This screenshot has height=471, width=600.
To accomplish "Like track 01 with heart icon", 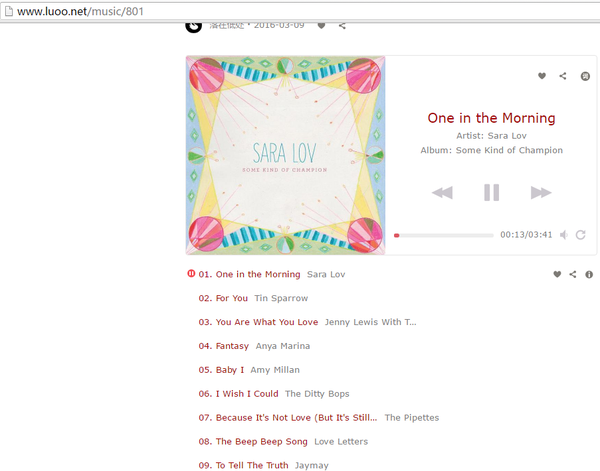I will [x=557, y=274].
